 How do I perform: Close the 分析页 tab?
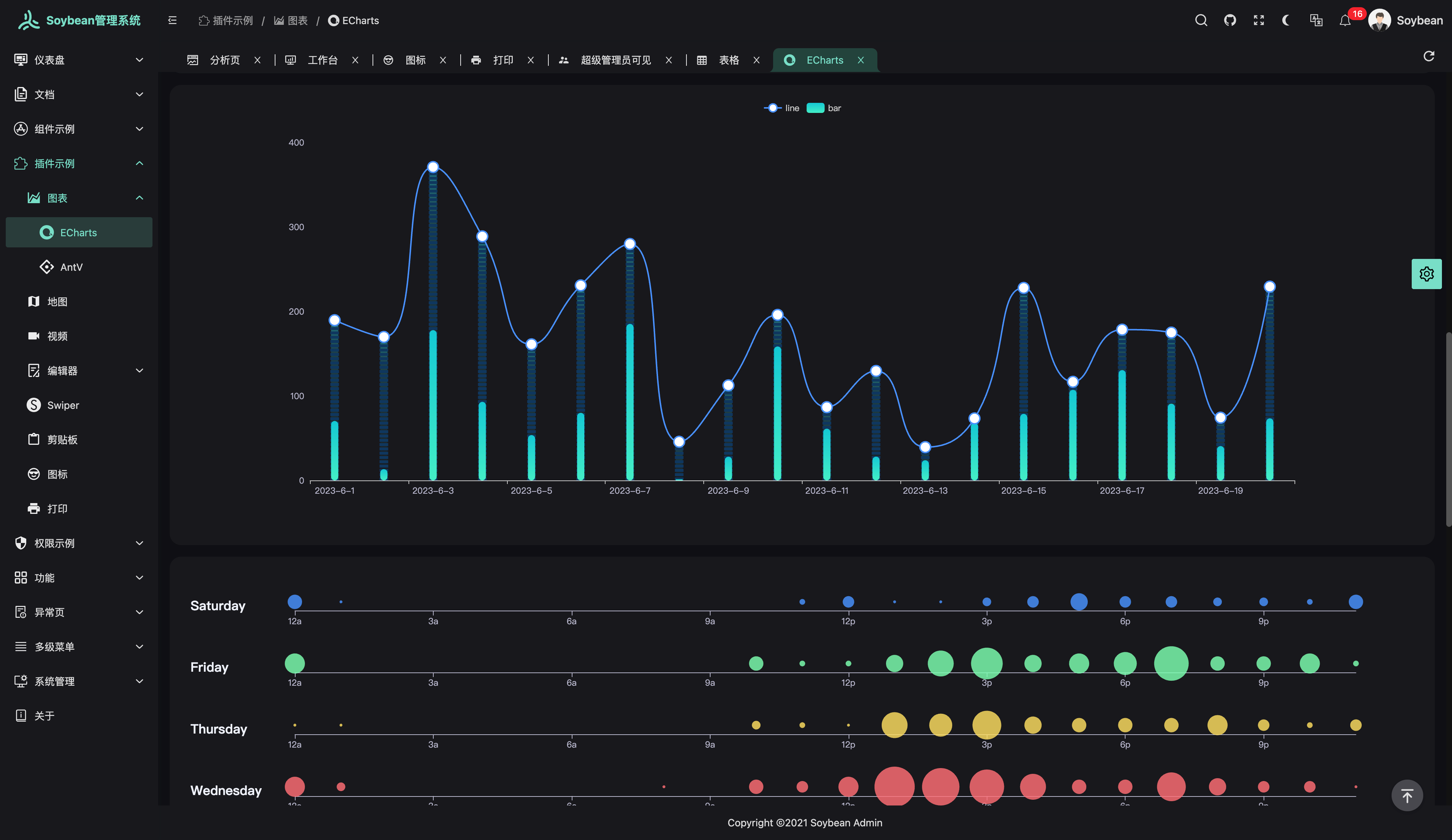pyautogui.click(x=257, y=60)
